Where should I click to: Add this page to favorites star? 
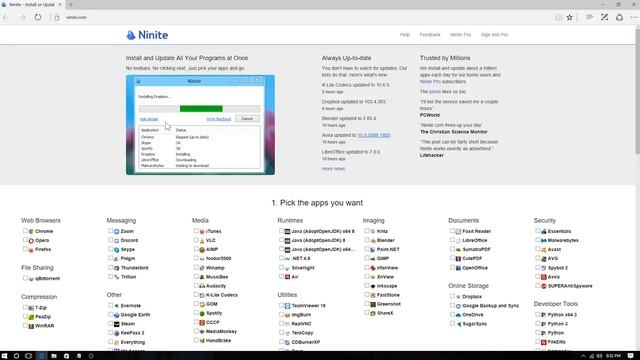point(569,17)
